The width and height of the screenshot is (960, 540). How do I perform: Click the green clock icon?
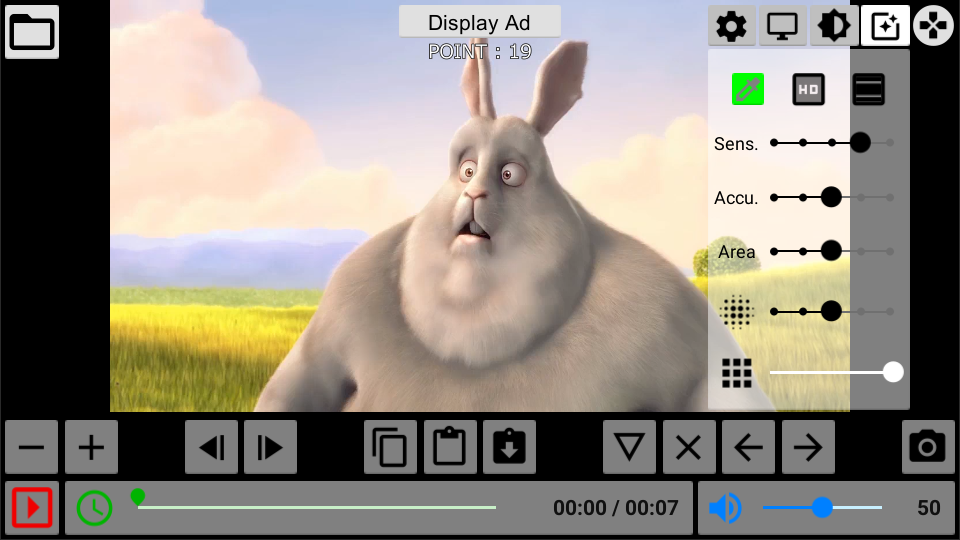pos(94,508)
